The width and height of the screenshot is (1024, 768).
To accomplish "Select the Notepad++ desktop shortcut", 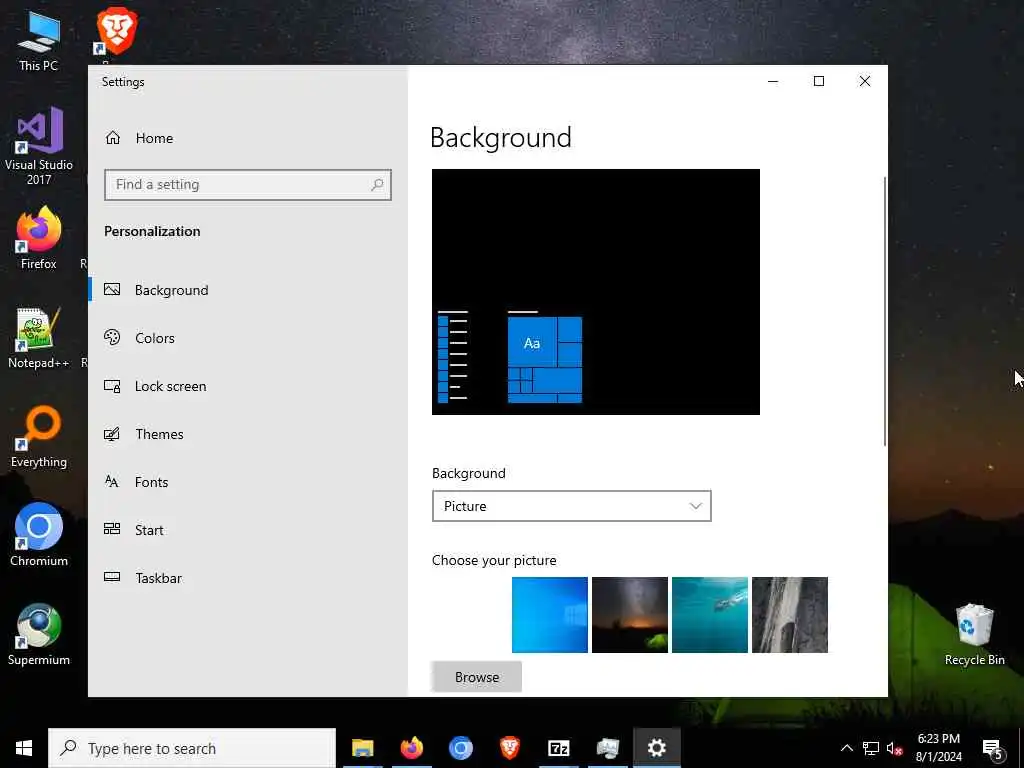I will 39,338.
